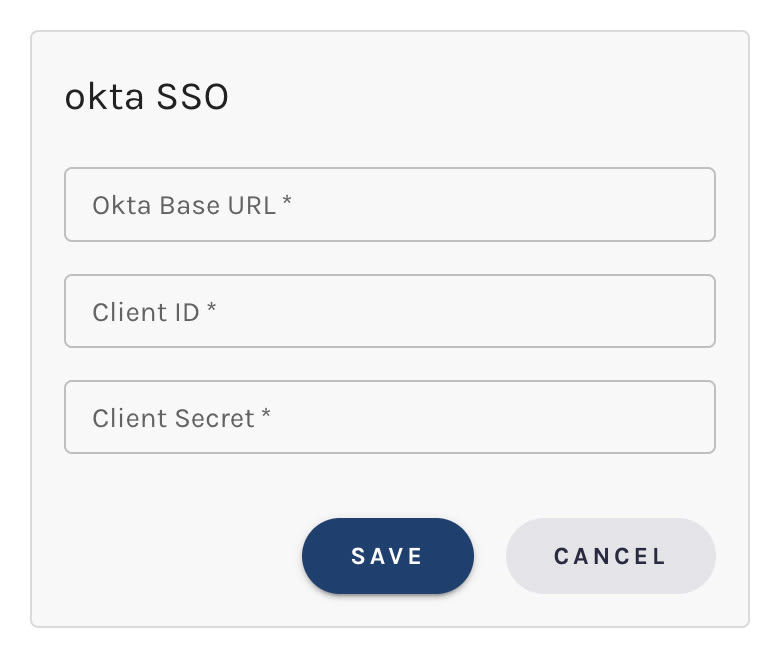
Task: Click the CANCEL button
Action: [x=610, y=556]
